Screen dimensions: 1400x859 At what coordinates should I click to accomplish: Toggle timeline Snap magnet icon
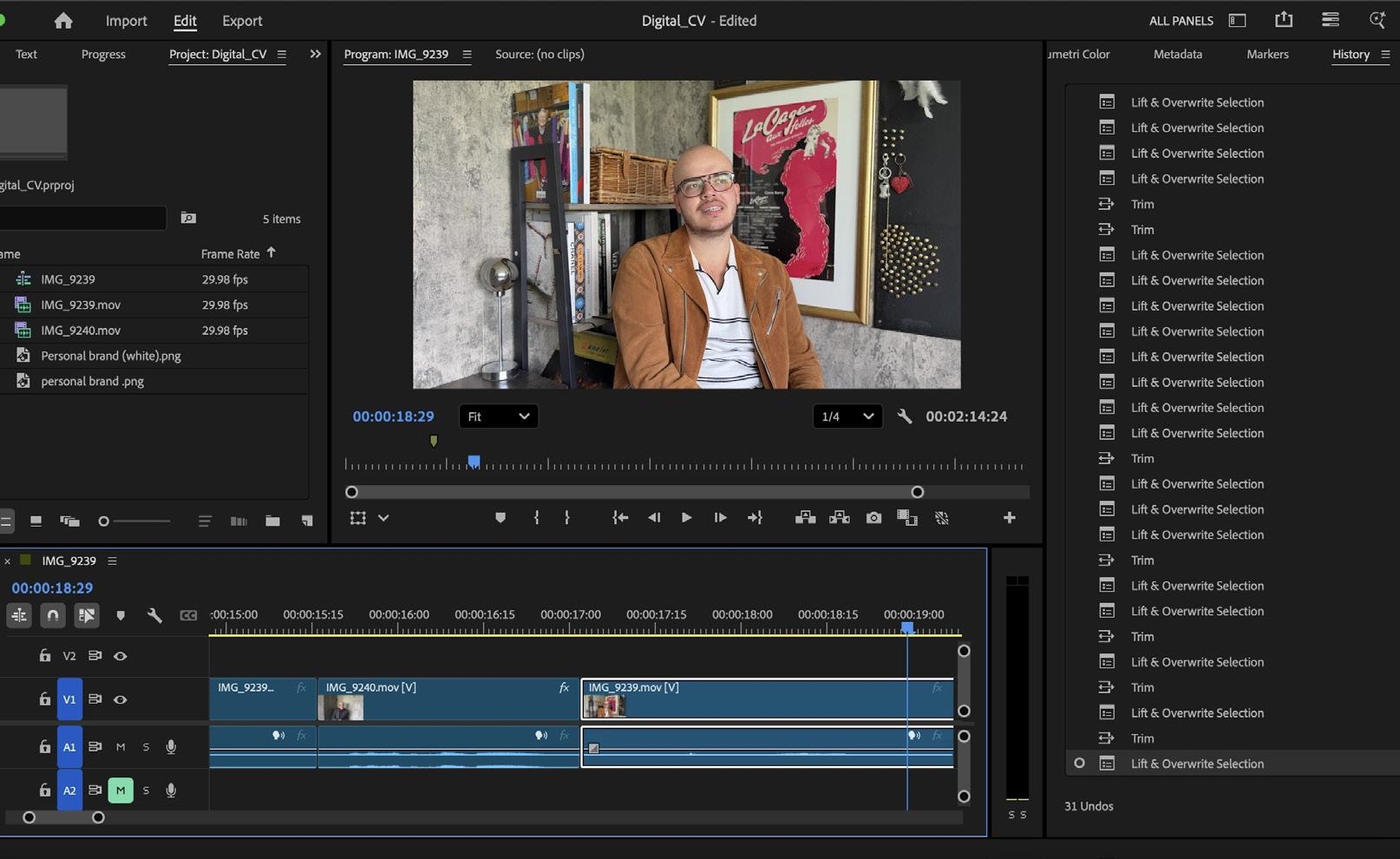(x=53, y=615)
